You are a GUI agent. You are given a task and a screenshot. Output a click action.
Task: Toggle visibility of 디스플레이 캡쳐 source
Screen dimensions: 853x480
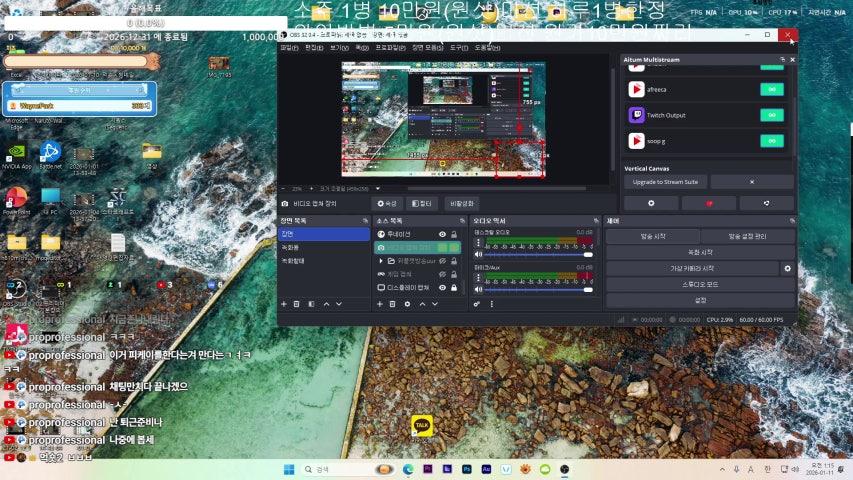point(442,288)
